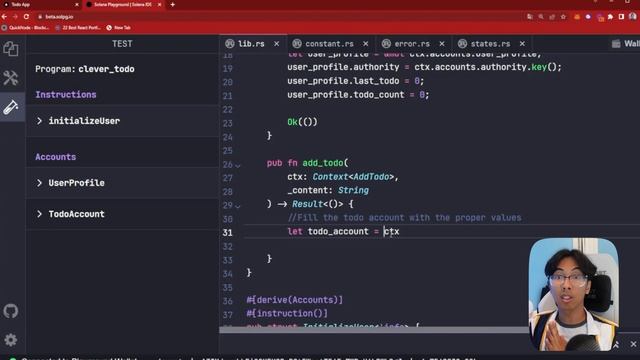
Task: Select the Test flask sidebar icon
Action: point(11,107)
